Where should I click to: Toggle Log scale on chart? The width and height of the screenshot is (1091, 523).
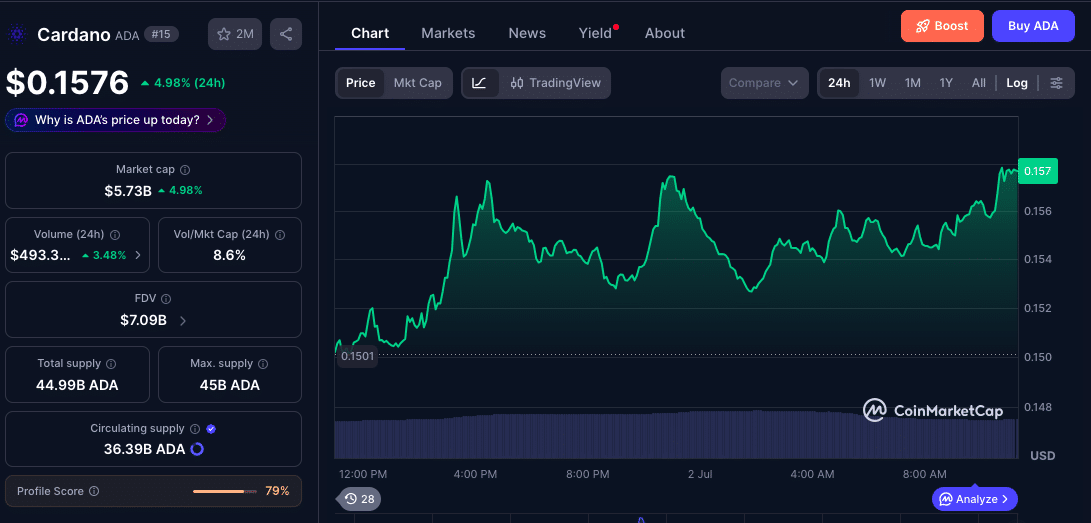tap(1017, 83)
